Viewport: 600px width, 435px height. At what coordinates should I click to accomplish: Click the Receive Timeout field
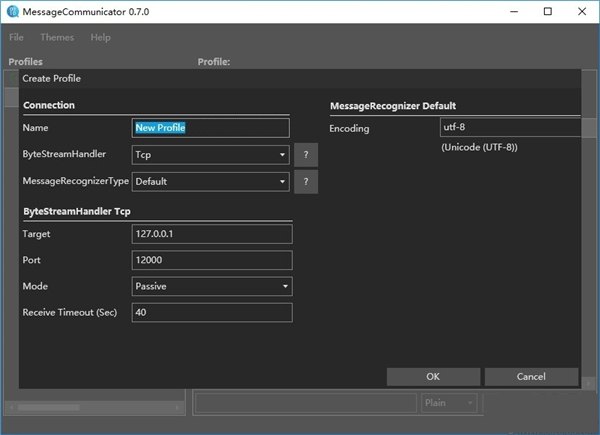(x=211, y=313)
